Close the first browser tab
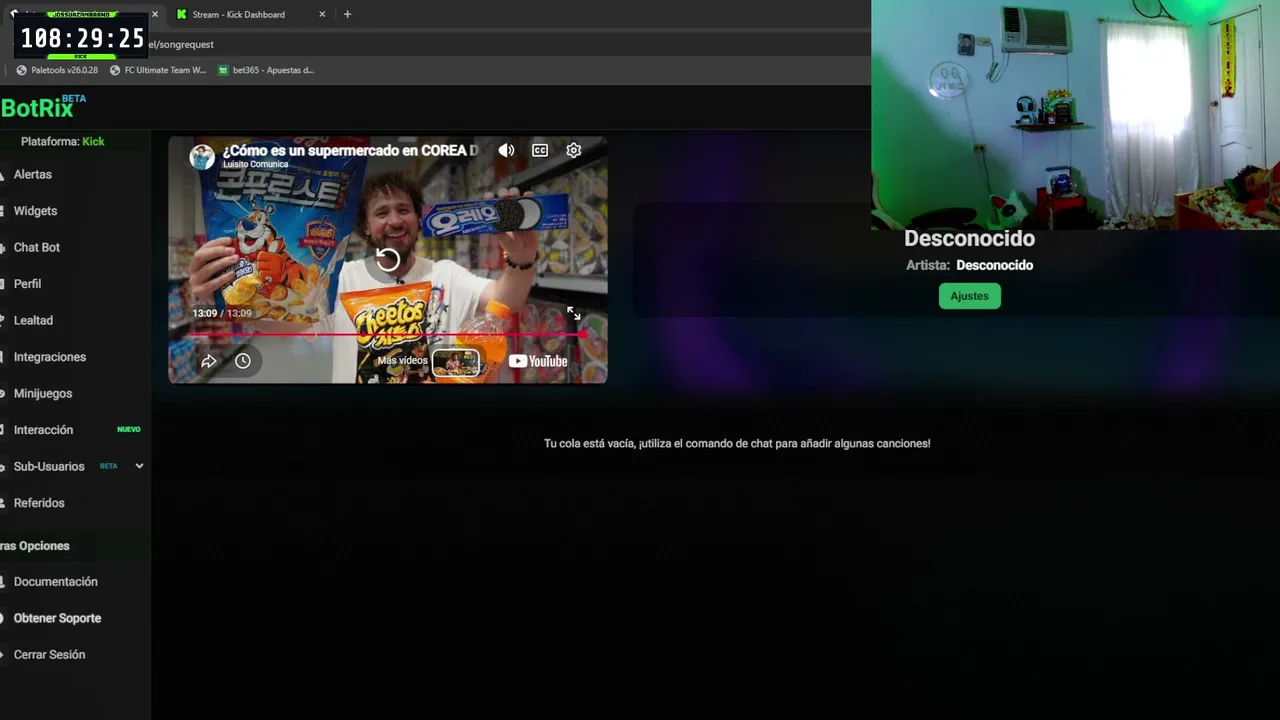This screenshot has height=720, width=1280. [155, 14]
